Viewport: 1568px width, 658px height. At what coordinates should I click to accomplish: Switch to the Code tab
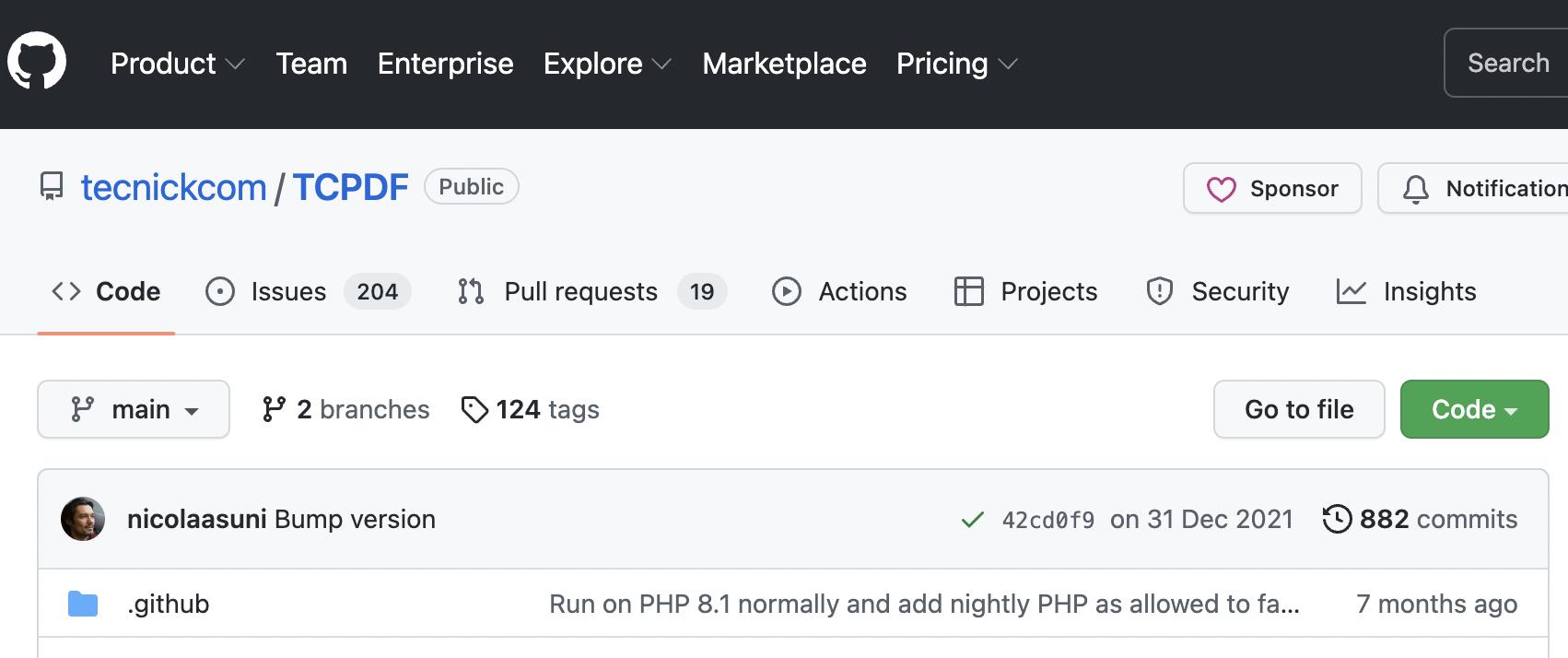coord(106,291)
